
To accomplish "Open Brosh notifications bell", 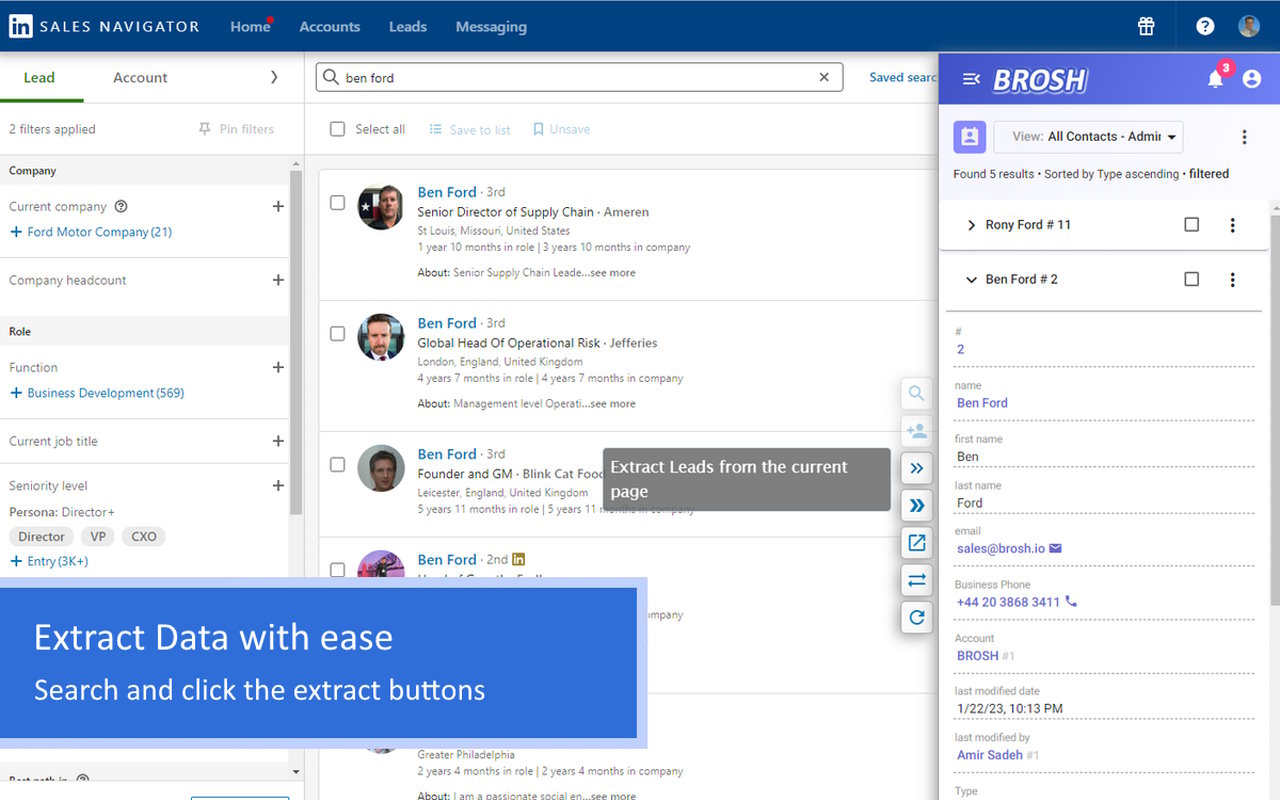I will (1215, 79).
